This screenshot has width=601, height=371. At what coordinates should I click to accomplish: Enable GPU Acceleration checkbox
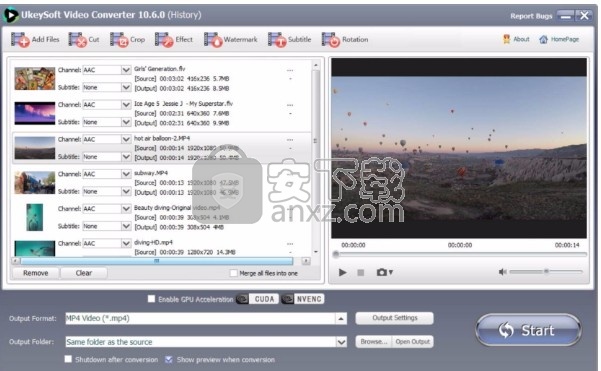pos(151,299)
